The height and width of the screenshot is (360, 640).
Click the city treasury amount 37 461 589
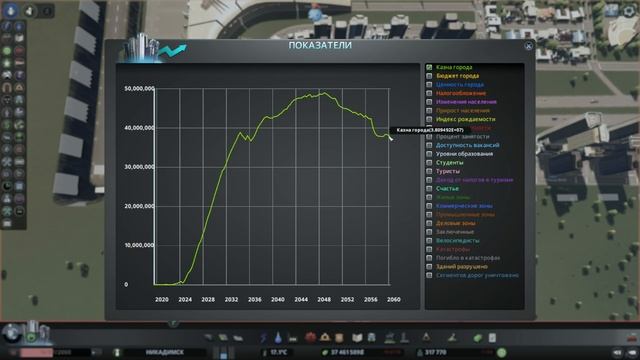click(x=347, y=352)
